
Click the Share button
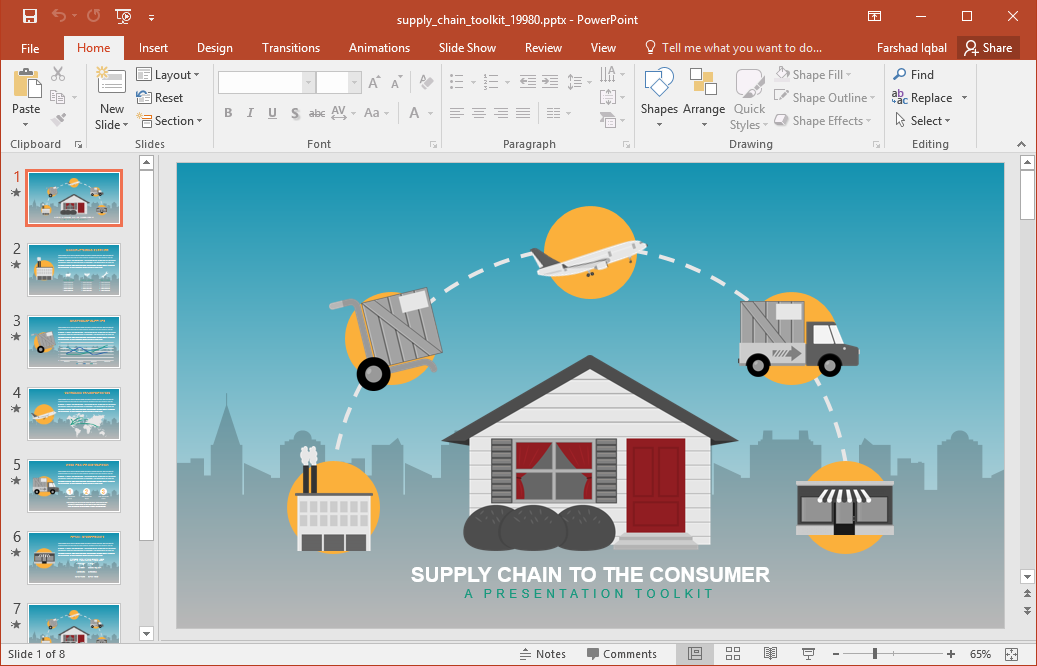[987, 48]
